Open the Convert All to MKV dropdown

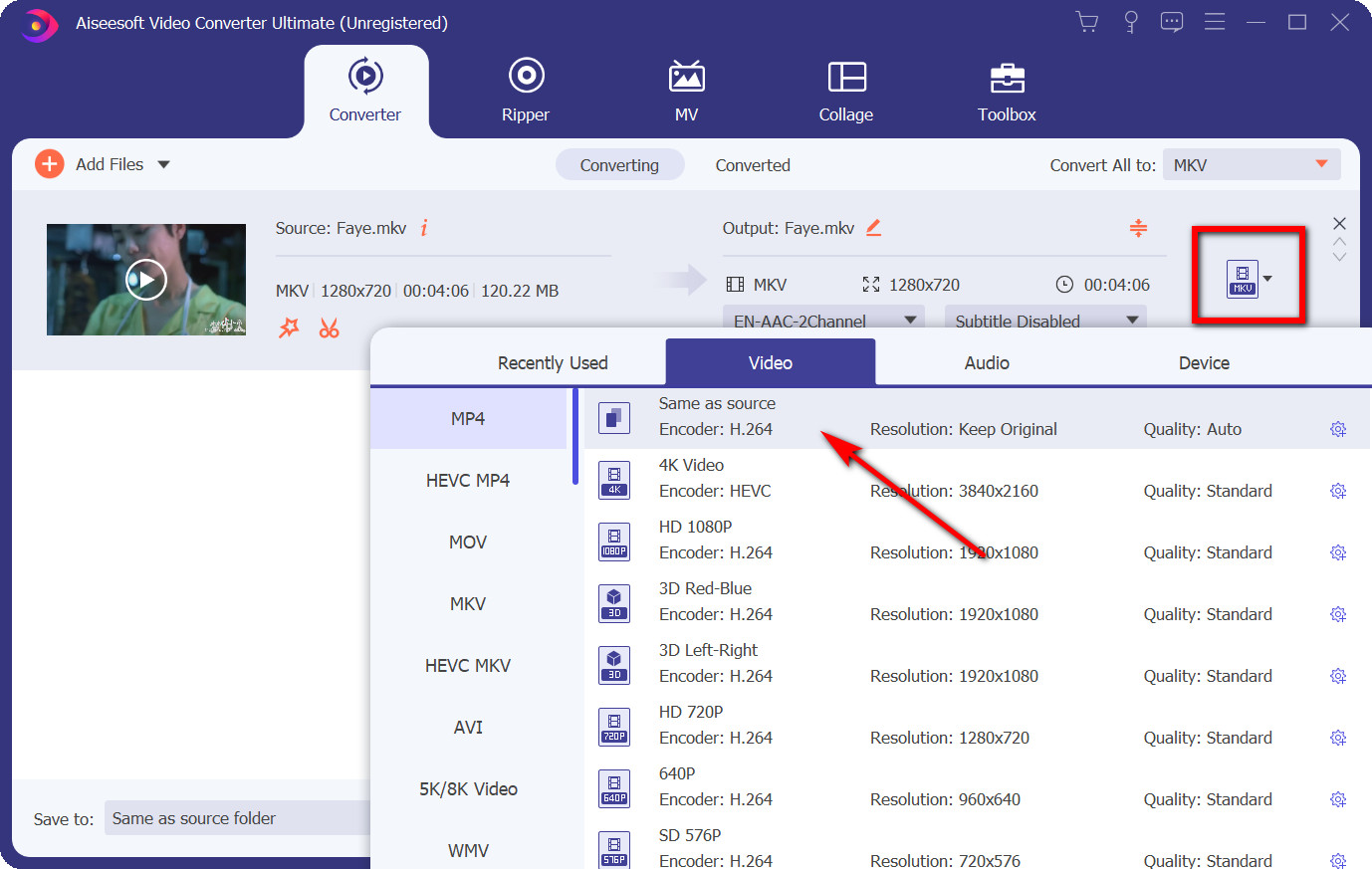pyautogui.click(x=1252, y=164)
